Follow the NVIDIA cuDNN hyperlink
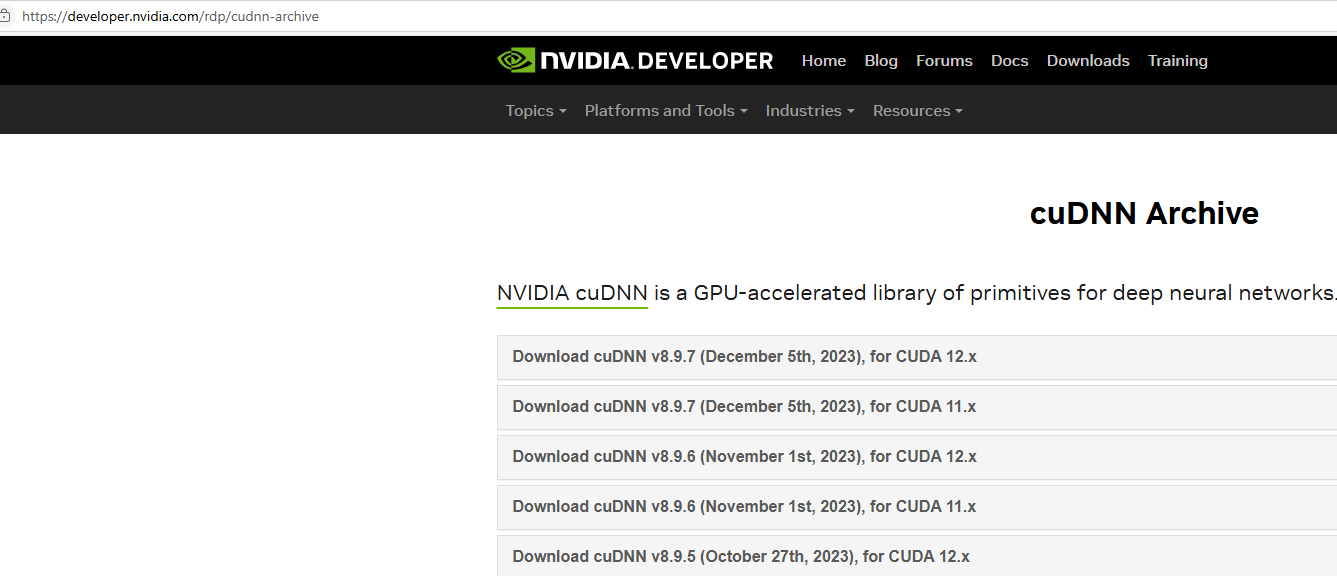Viewport: 1337px width, 576px height. pos(572,293)
